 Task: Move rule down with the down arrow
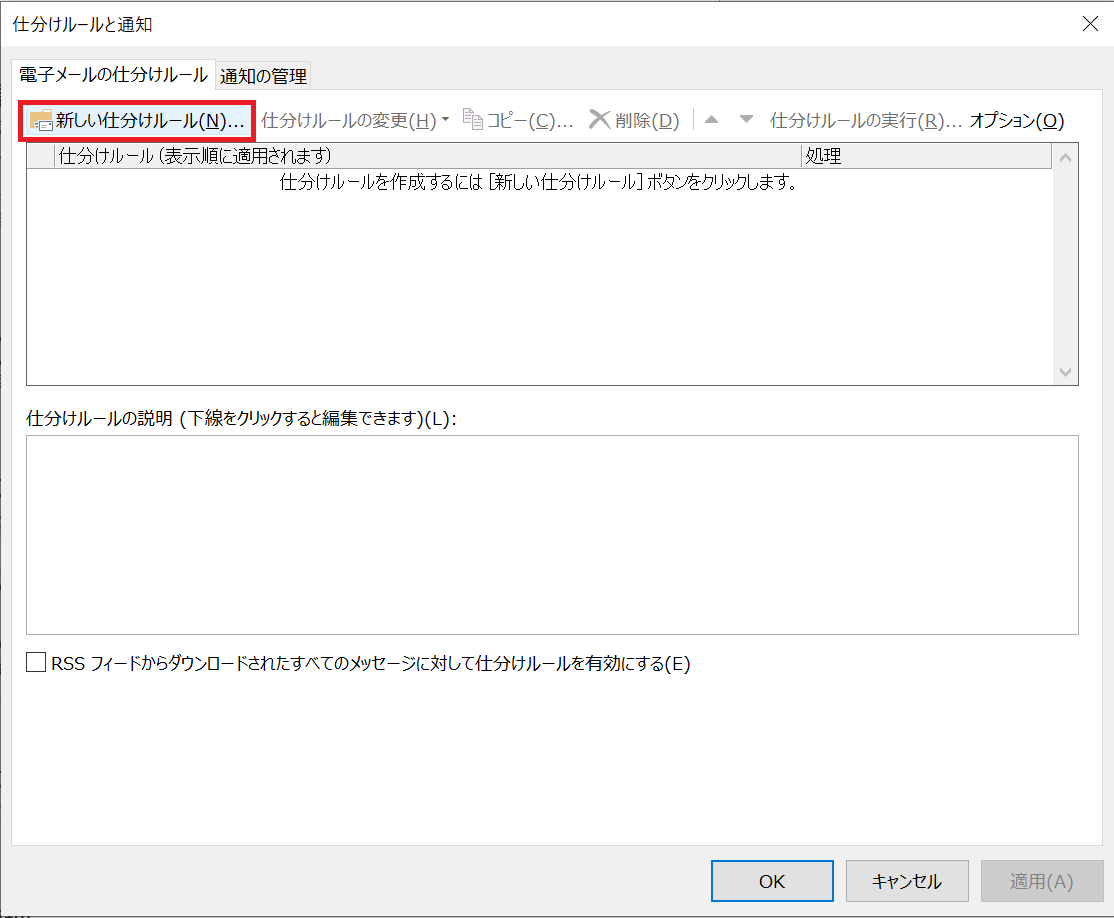pyautogui.click(x=746, y=120)
